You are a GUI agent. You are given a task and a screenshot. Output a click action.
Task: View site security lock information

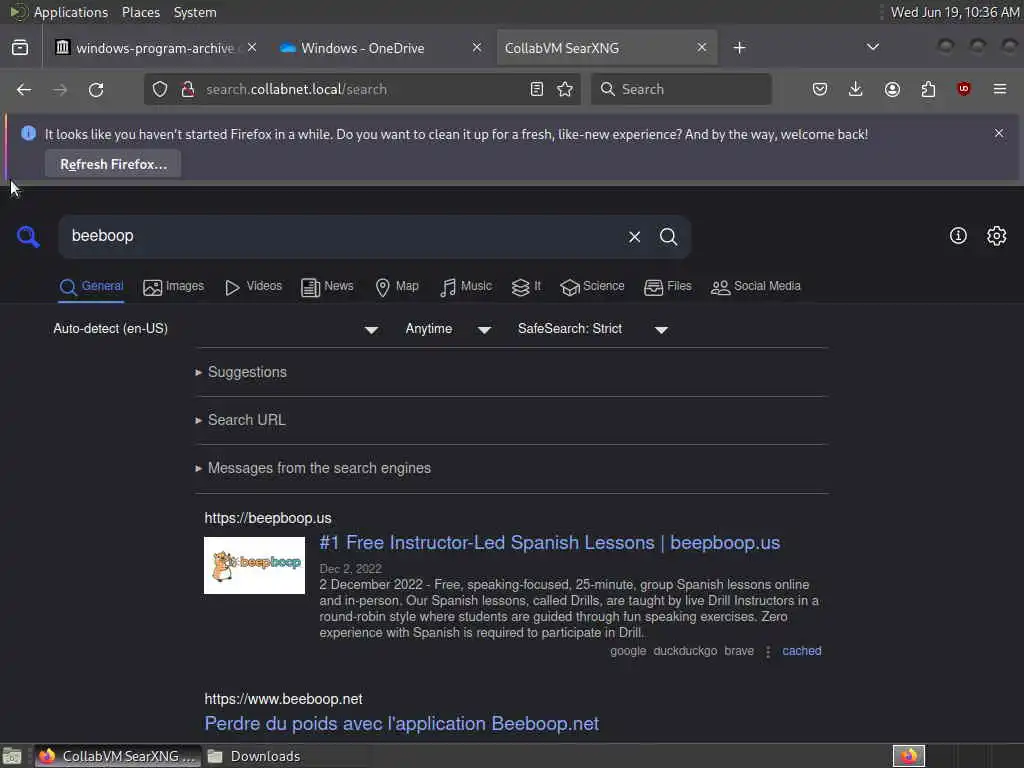tap(188, 89)
